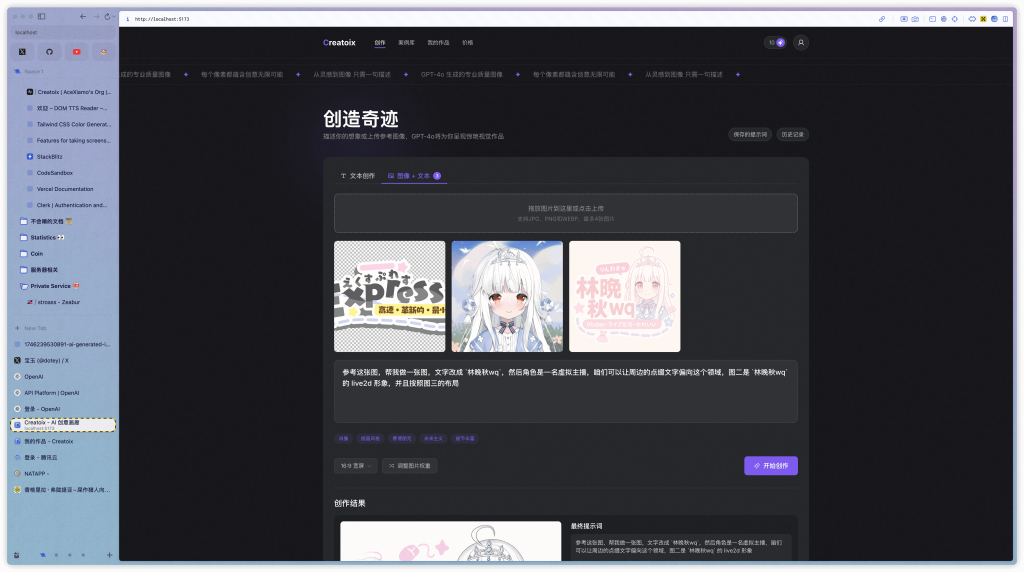
Task: Click the 开始创作 button
Action: (x=770, y=466)
